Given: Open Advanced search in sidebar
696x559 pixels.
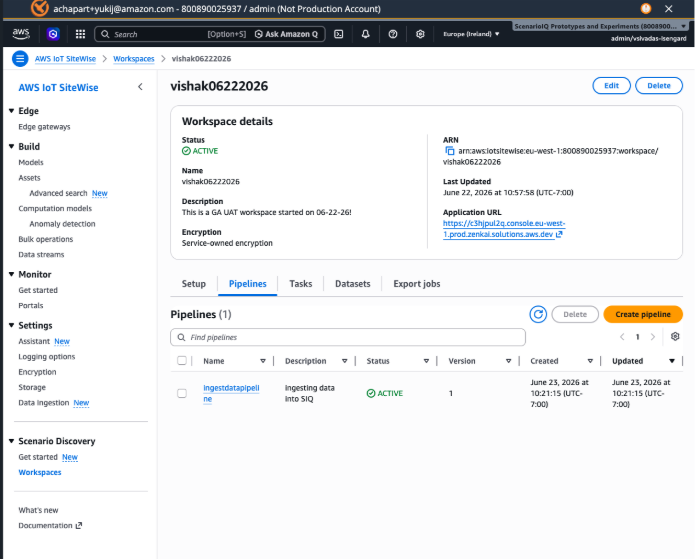Looking at the screenshot, I should pyautogui.click(x=58, y=193).
